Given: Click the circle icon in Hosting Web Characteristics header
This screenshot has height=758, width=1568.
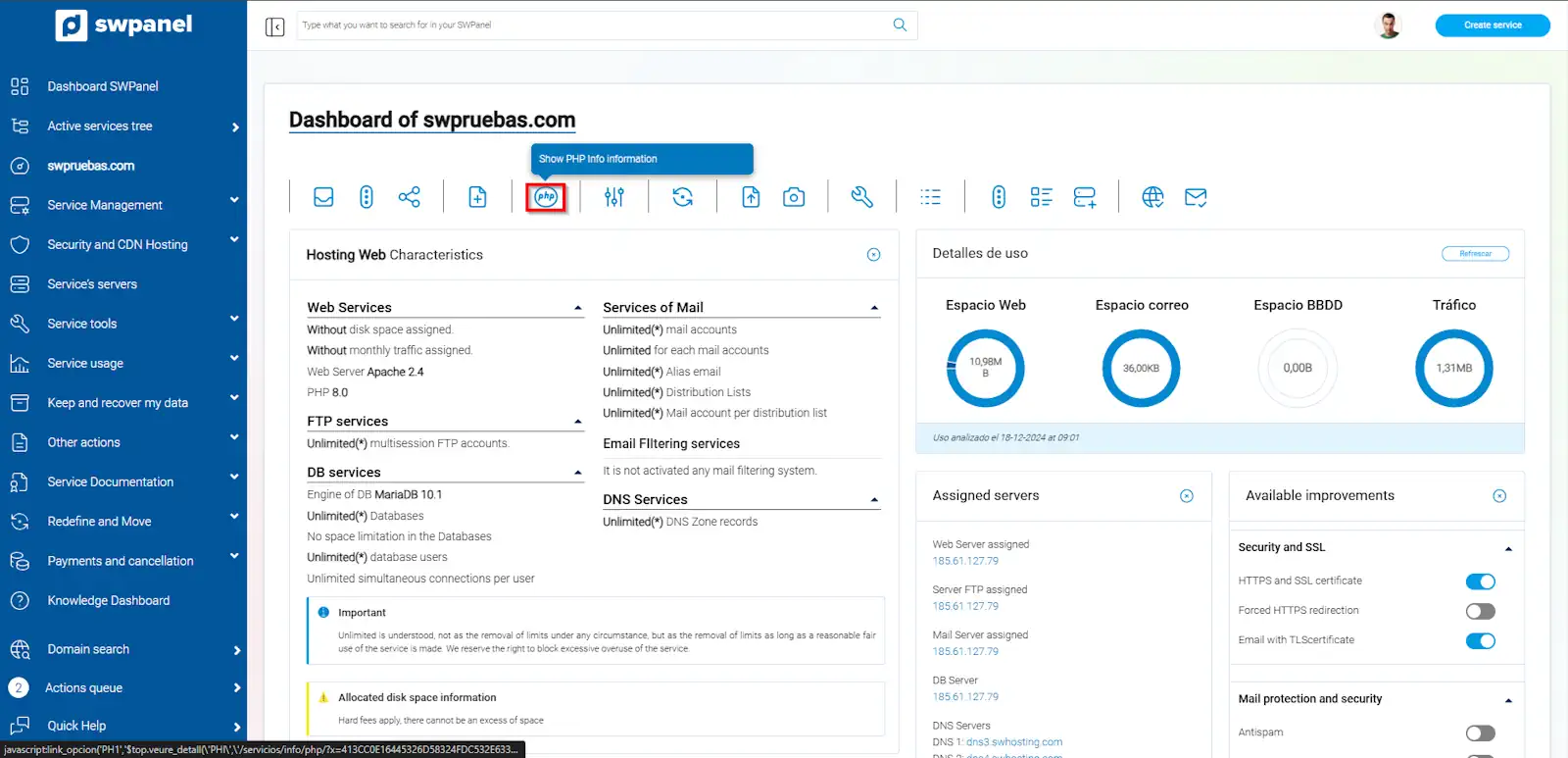Looking at the screenshot, I should tap(874, 255).
